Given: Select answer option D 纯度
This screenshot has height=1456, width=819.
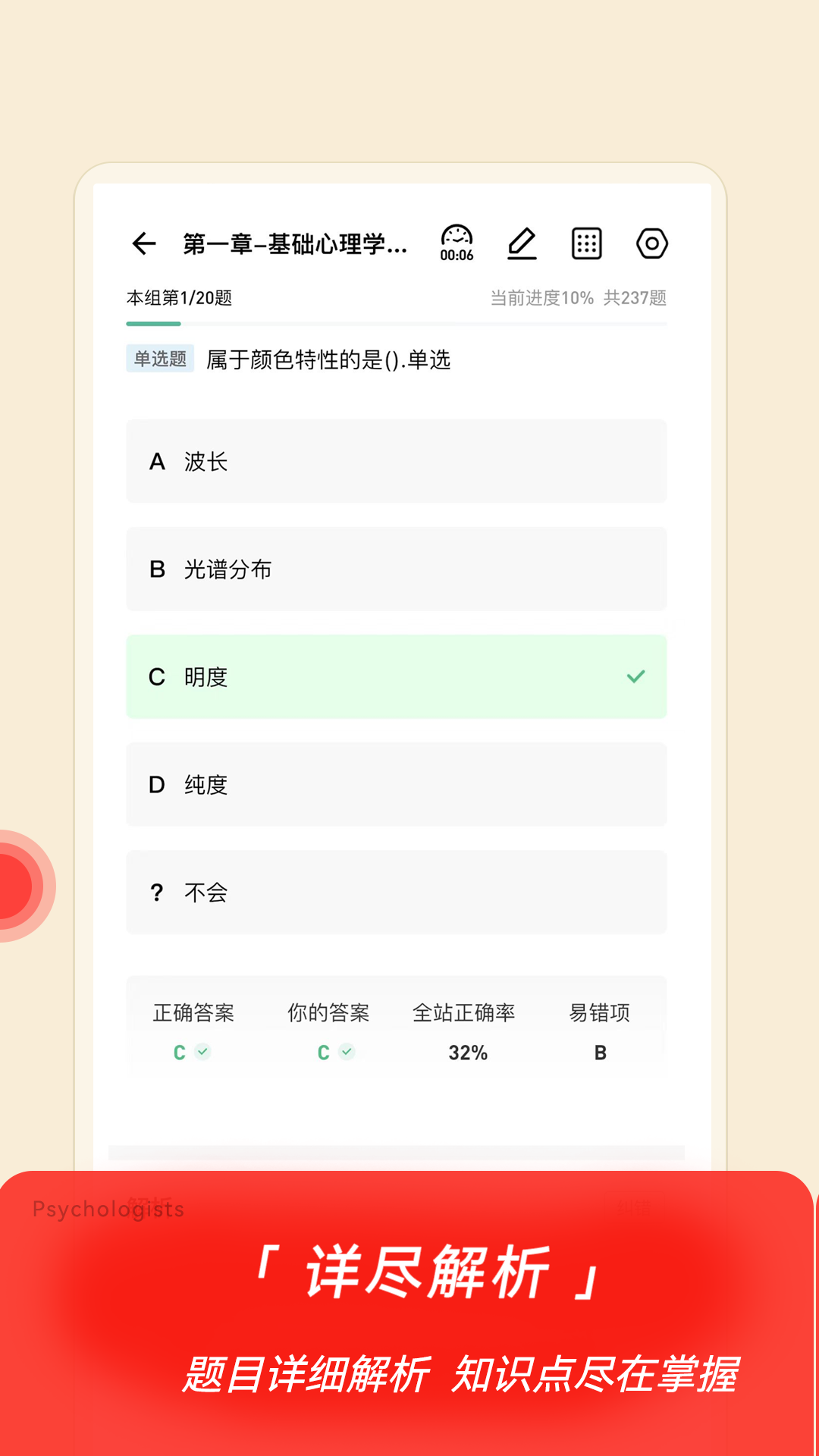Looking at the screenshot, I should click(396, 784).
